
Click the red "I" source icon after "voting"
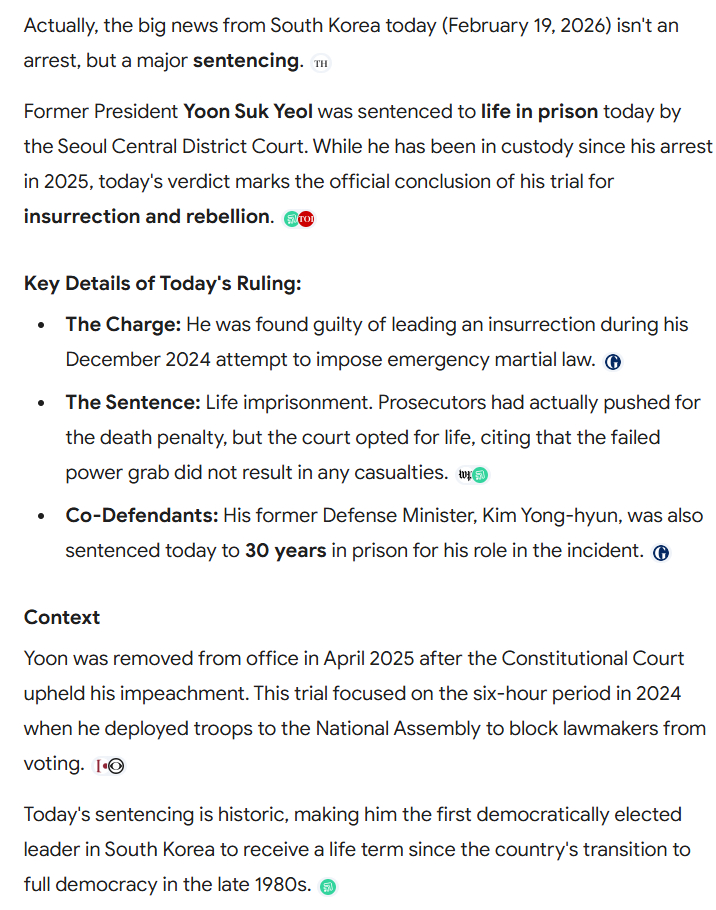100,766
